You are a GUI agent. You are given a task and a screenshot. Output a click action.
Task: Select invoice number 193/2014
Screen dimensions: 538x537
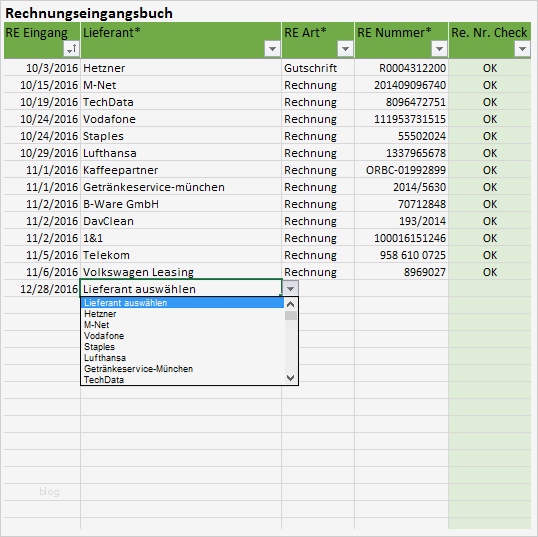click(x=401, y=221)
